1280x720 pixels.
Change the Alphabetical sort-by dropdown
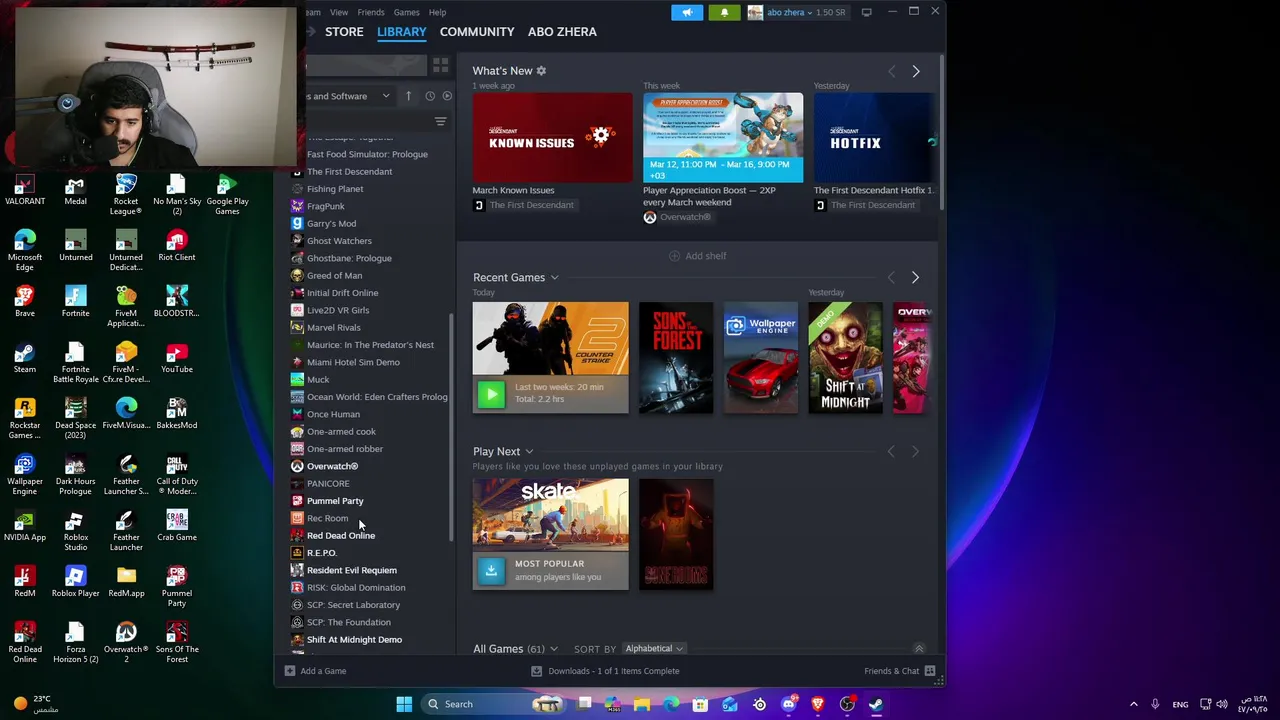(x=654, y=649)
